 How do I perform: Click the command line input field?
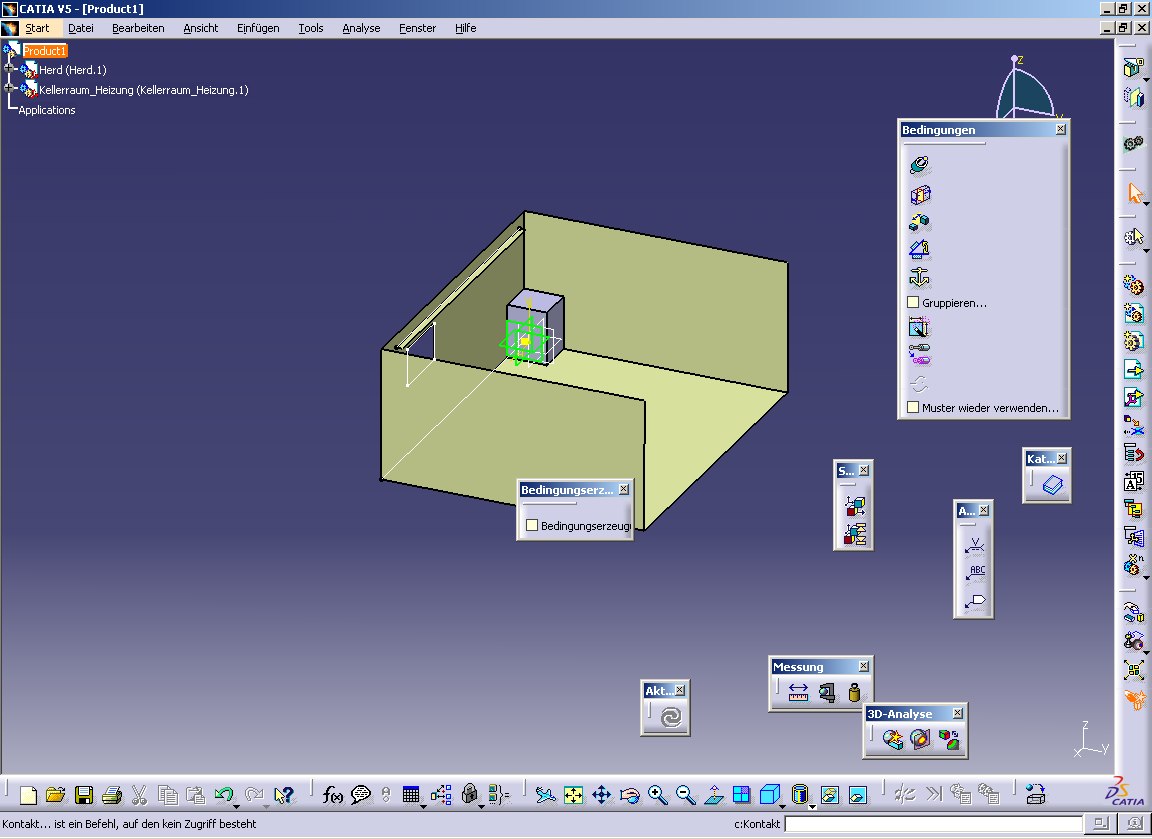[933, 824]
